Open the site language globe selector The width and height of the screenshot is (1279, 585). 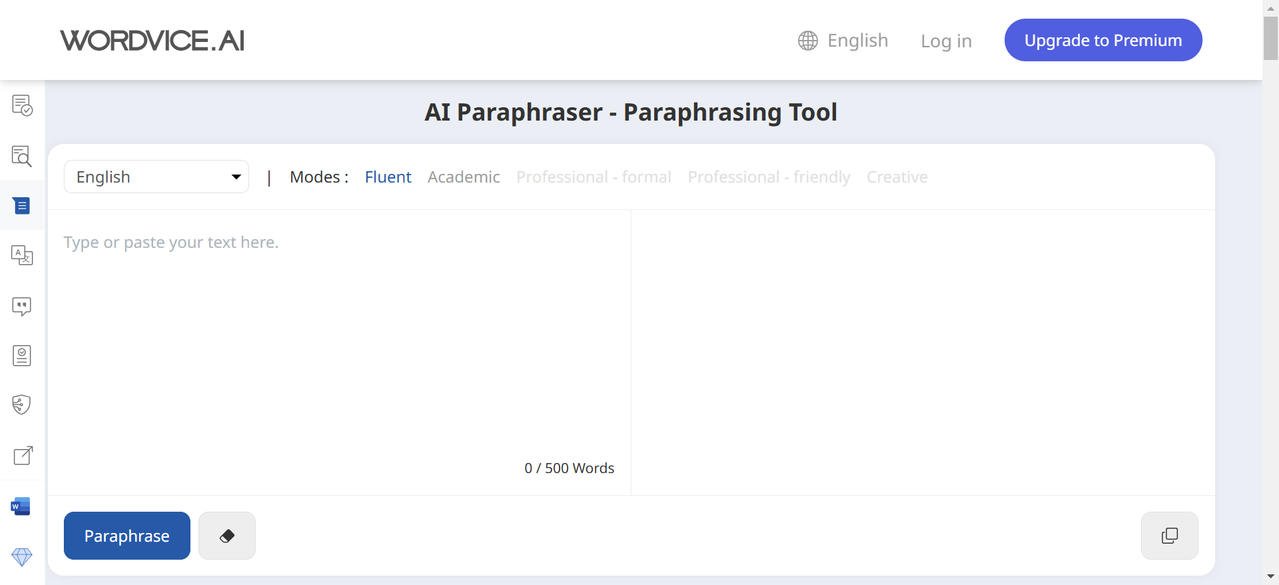click(x=843, y=41)
